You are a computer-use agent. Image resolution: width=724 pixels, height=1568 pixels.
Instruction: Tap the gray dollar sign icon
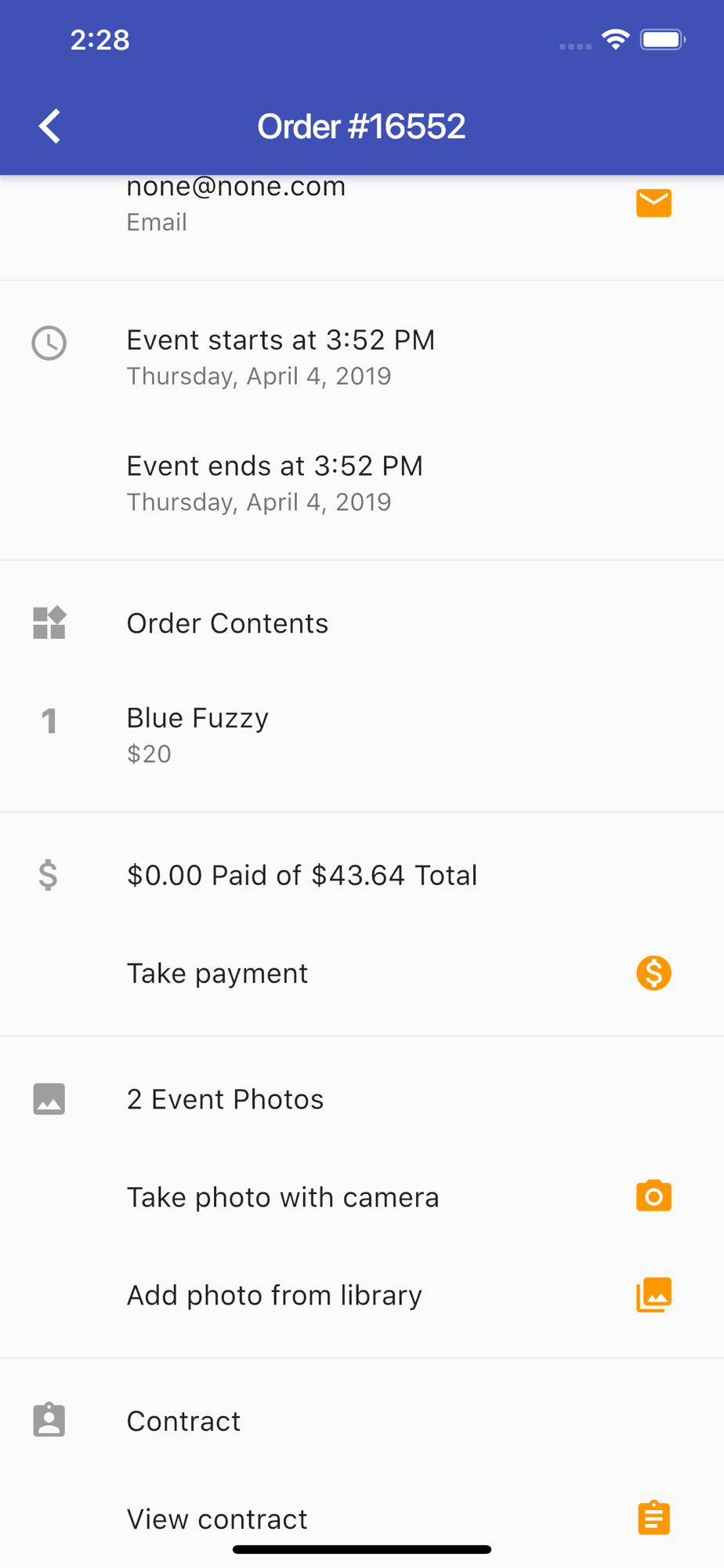click(x=48, y=875)
